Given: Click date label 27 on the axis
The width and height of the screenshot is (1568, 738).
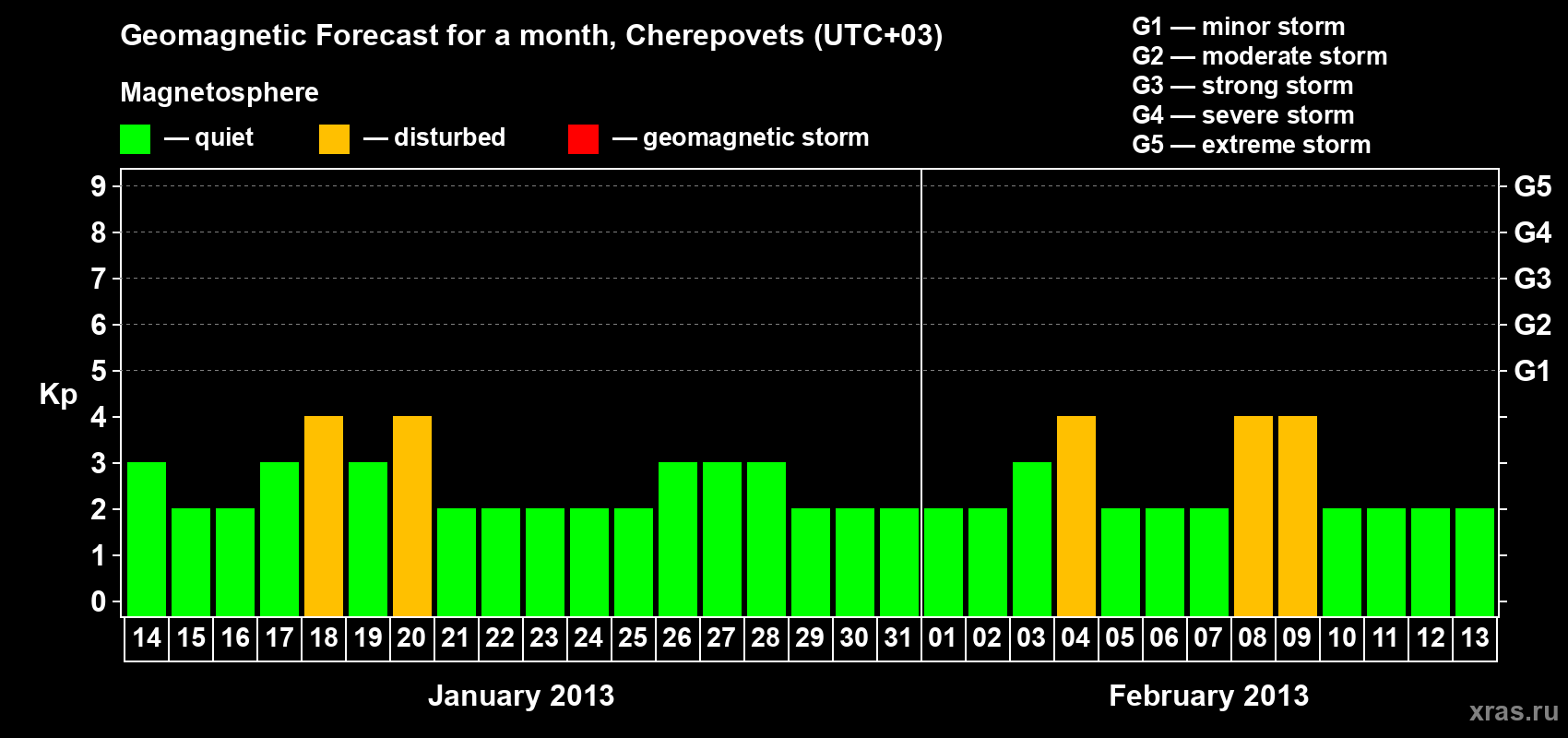Looking at the screenshot, I should coord(721,638).
